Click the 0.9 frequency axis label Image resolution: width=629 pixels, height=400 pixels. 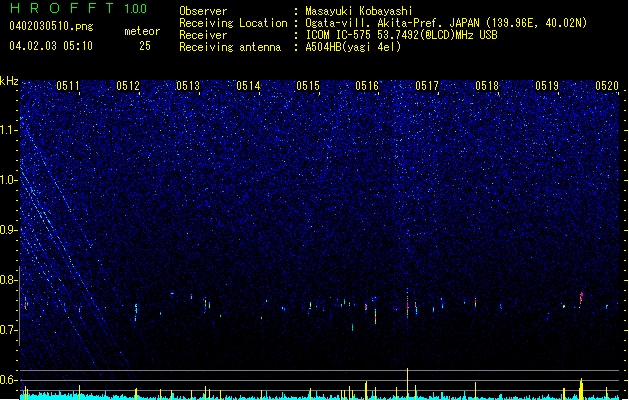coord(8,230)
